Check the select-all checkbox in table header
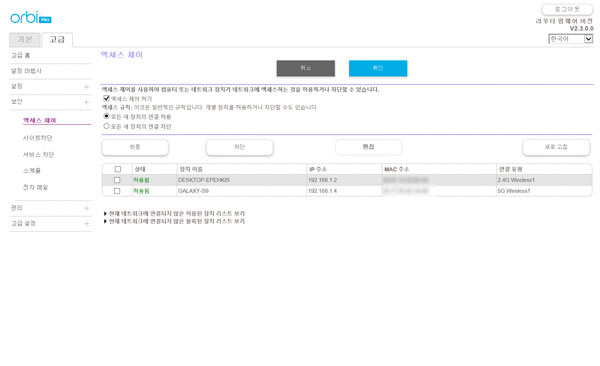Viewport: 600px width, 366px height. click(117, 169)
